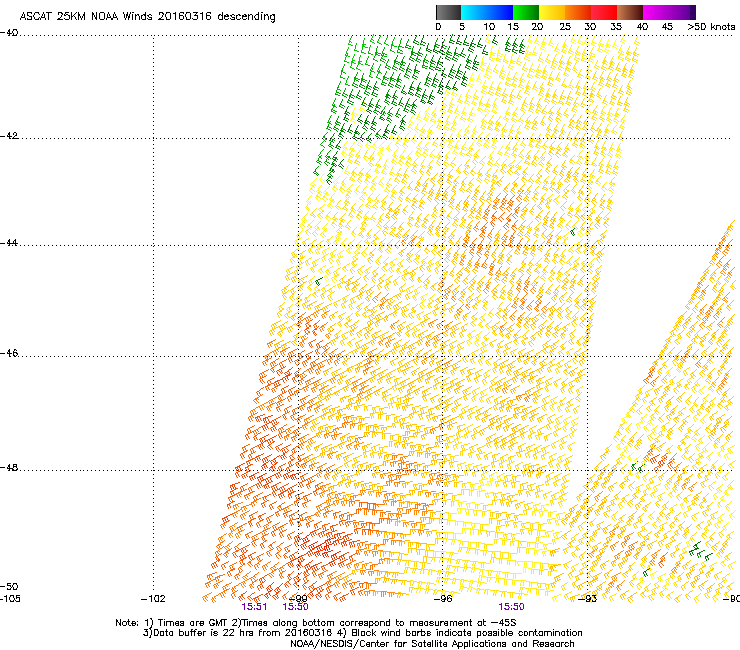The image size is (740, 650).
Task: Click the '-40' latitude axis label
Action: pyautogui.click(x=9, y=33)
